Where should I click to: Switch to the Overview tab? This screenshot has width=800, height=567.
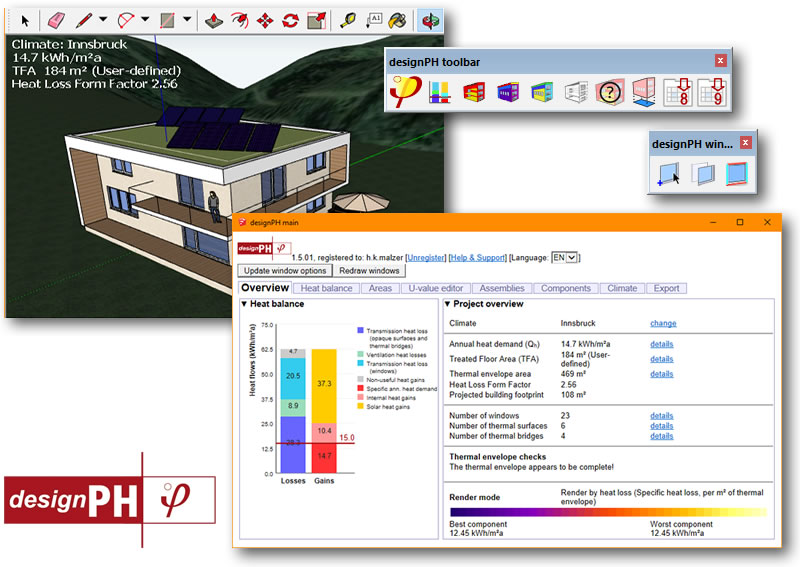(x=265, y=287)
